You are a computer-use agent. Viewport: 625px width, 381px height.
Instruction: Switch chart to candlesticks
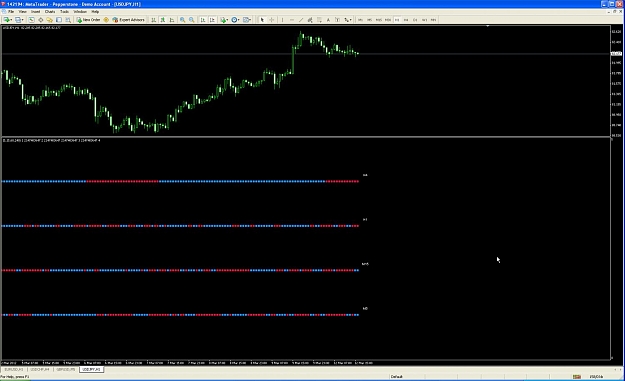tap(163, 20)
